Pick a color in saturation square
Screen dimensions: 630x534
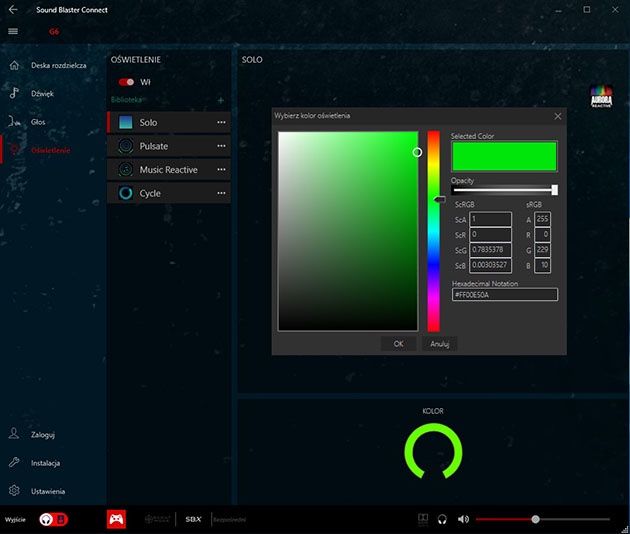[x=348, y=231]
